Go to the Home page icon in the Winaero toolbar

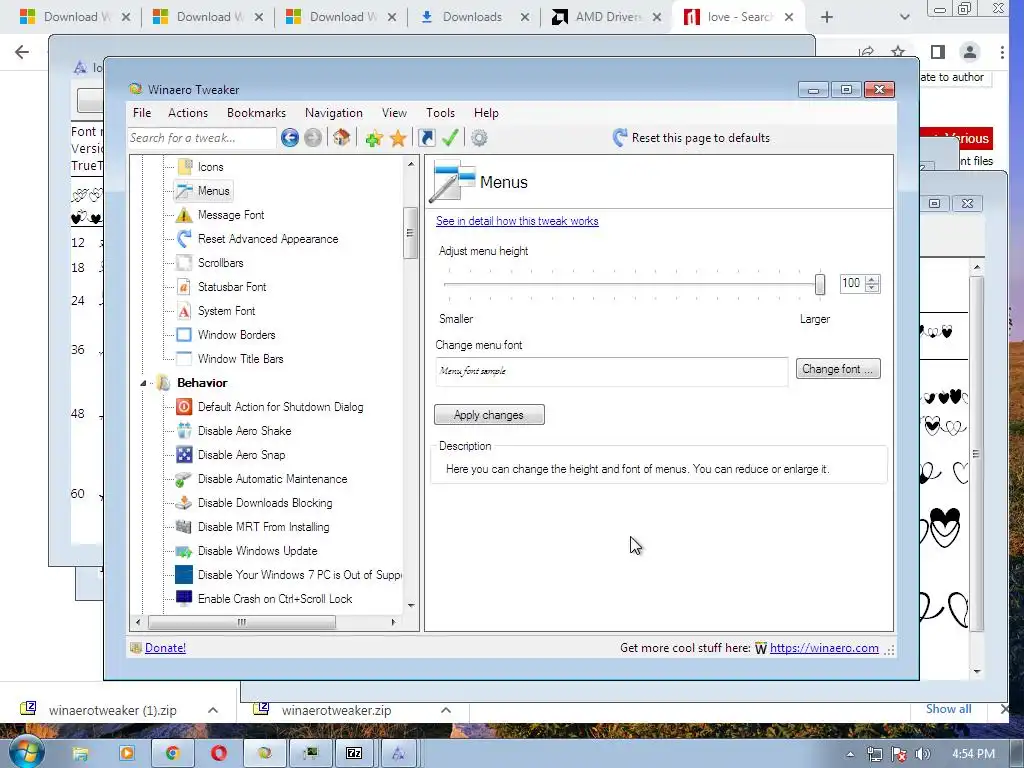pos(342,138)
